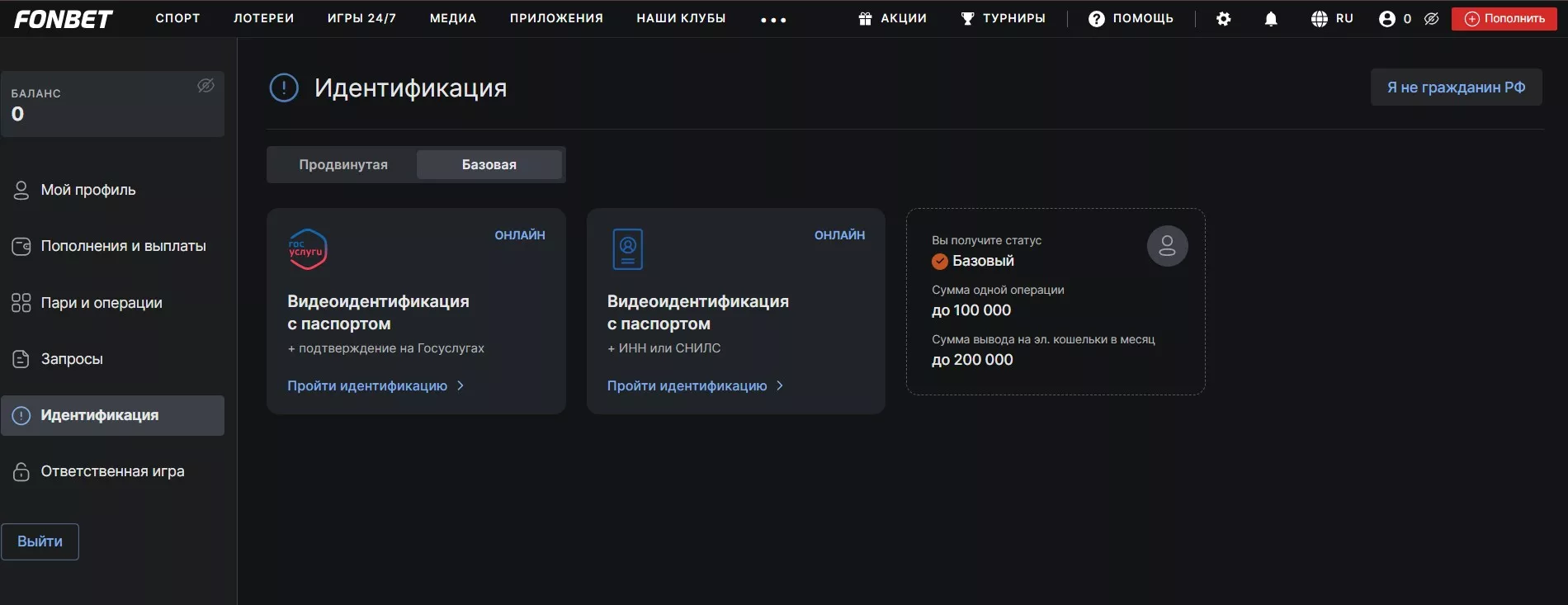1568x605 pixels.
Task: Click the orange Базовый status checkmark
Action: point(940,262)
